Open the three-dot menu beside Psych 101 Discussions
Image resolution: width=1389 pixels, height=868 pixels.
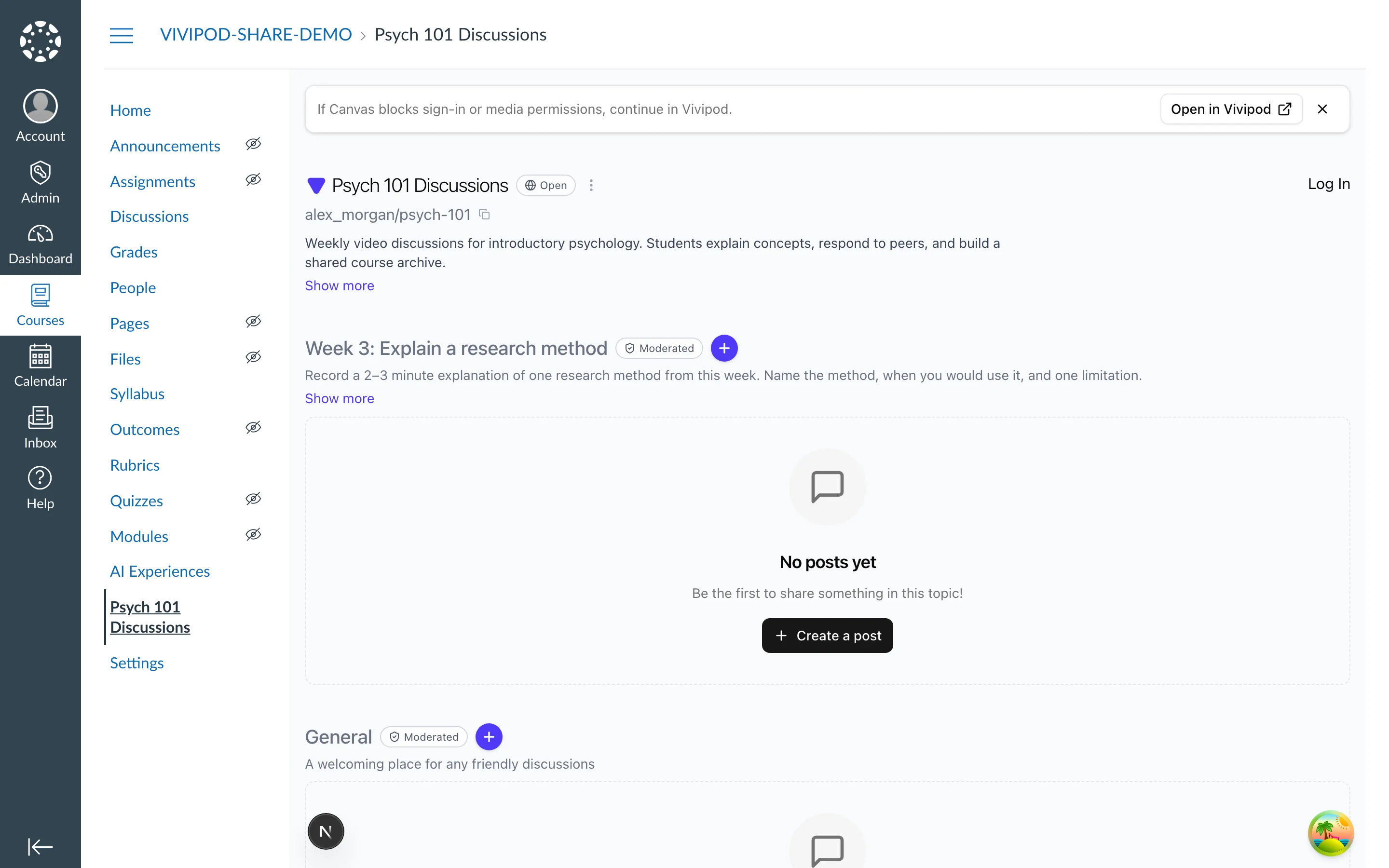pos(591,186)
